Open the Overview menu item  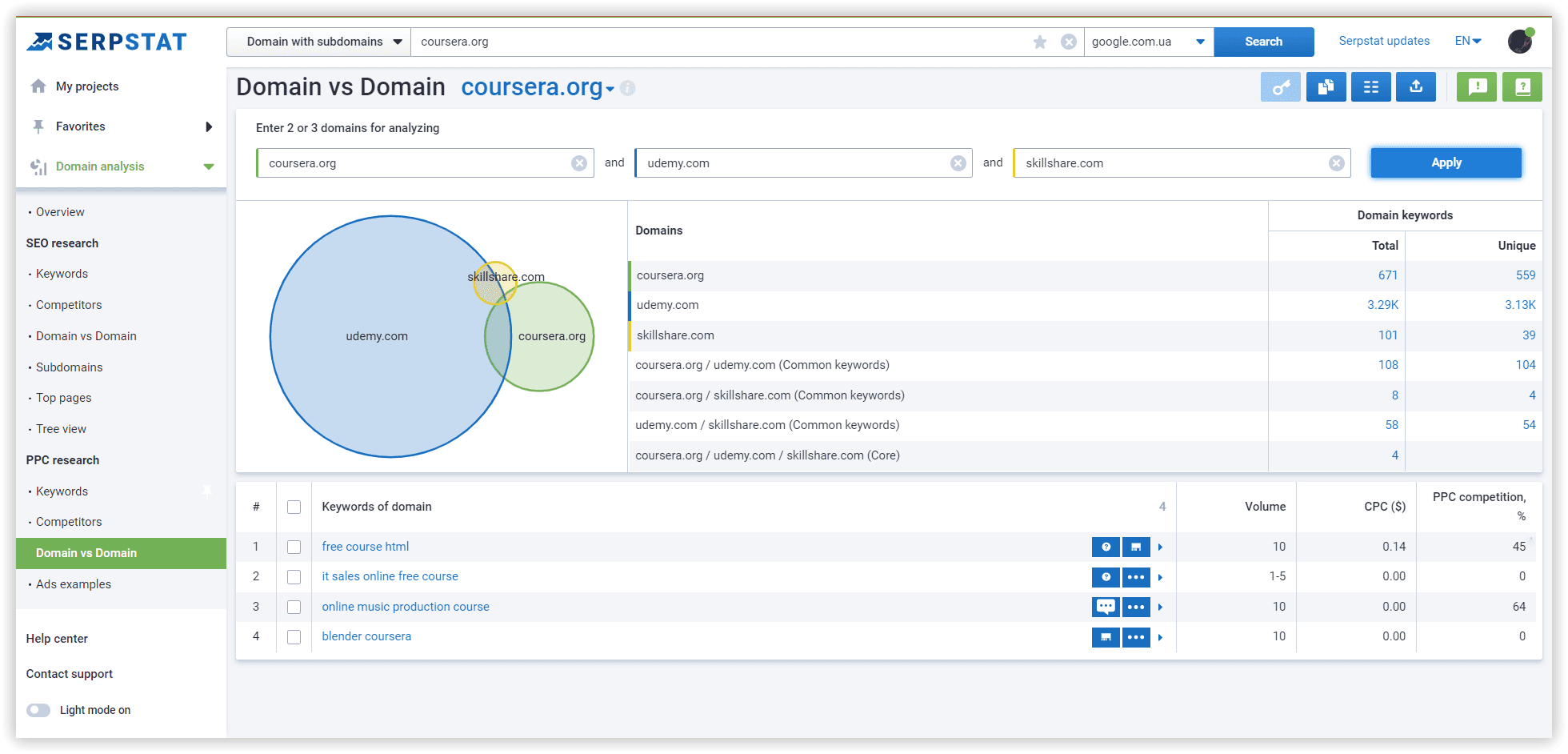coord(60,212)
